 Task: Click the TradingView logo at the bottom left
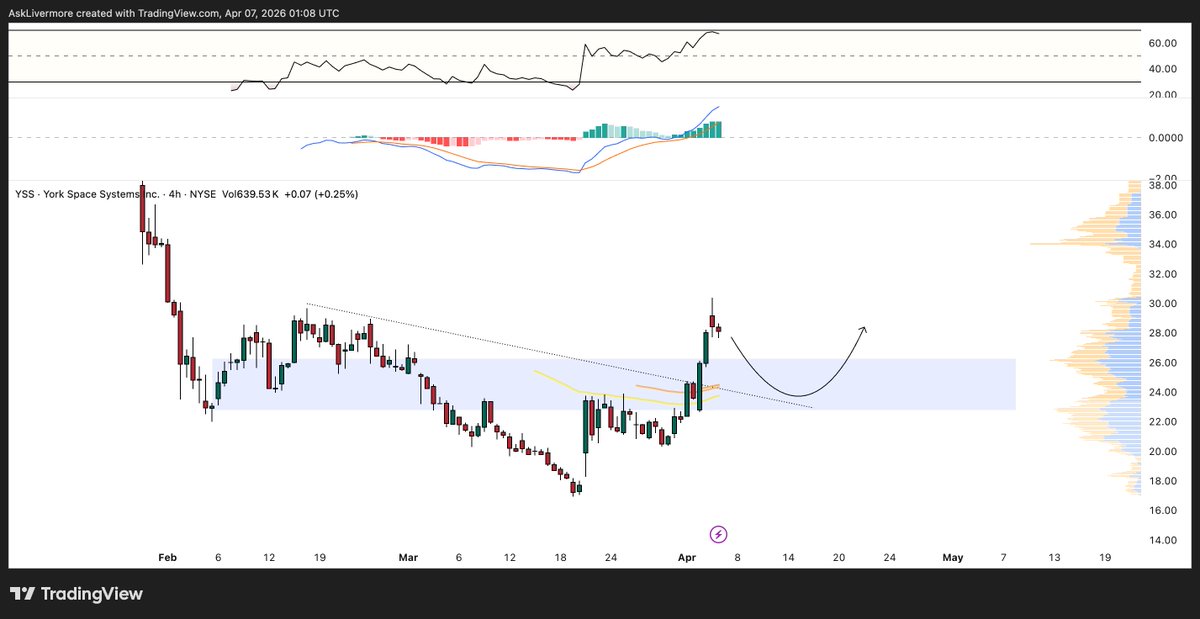click(76, 594)
